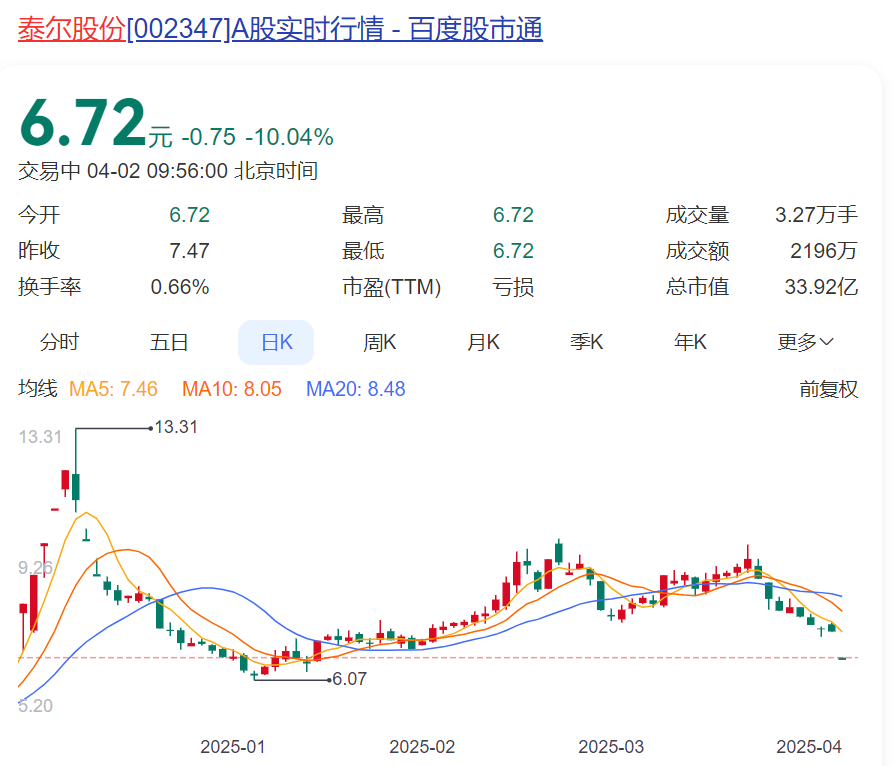The height and width of the screenshot is (766, 895).
Task: Expand the 更多 chart period dropdown
Action: point(805,342)
